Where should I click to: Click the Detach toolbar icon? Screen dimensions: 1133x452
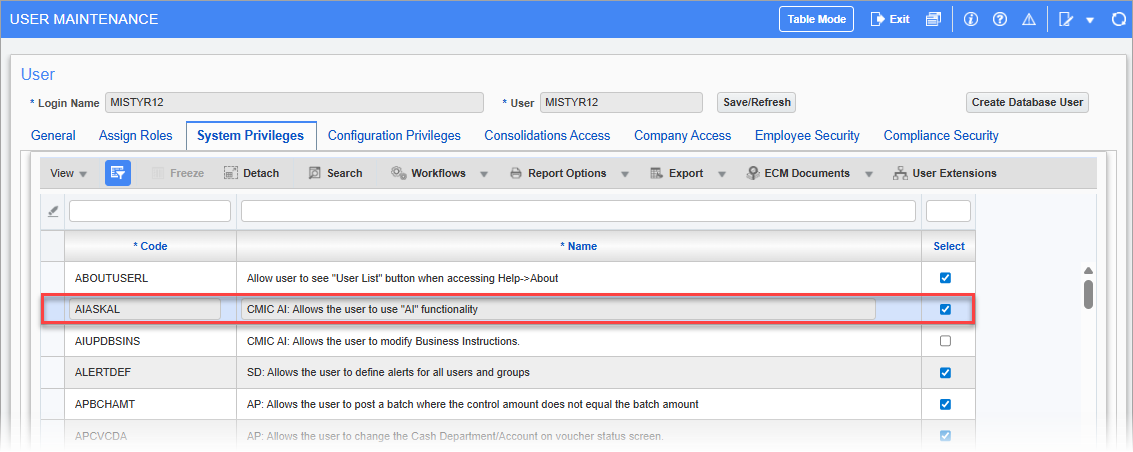(x=231, y=173)
